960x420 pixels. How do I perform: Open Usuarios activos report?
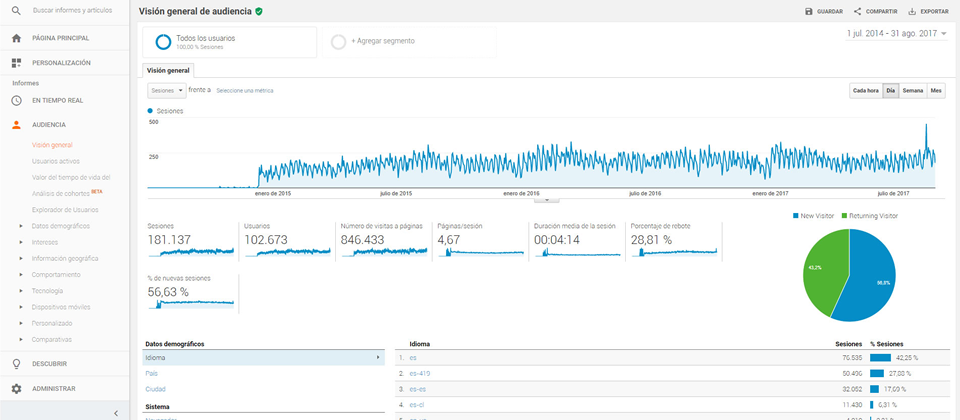pyautogui.click(x=56, y=162)
